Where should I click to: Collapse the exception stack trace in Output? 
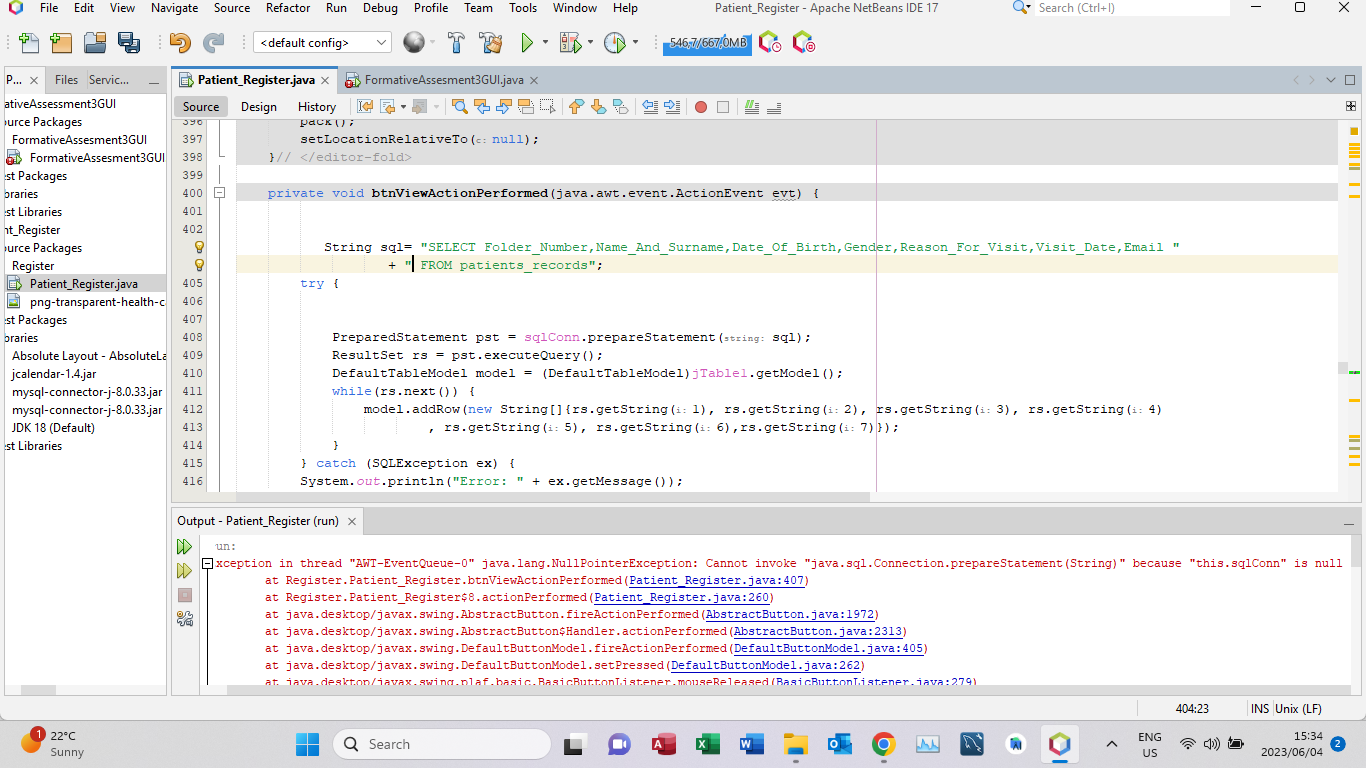(207, 564)
